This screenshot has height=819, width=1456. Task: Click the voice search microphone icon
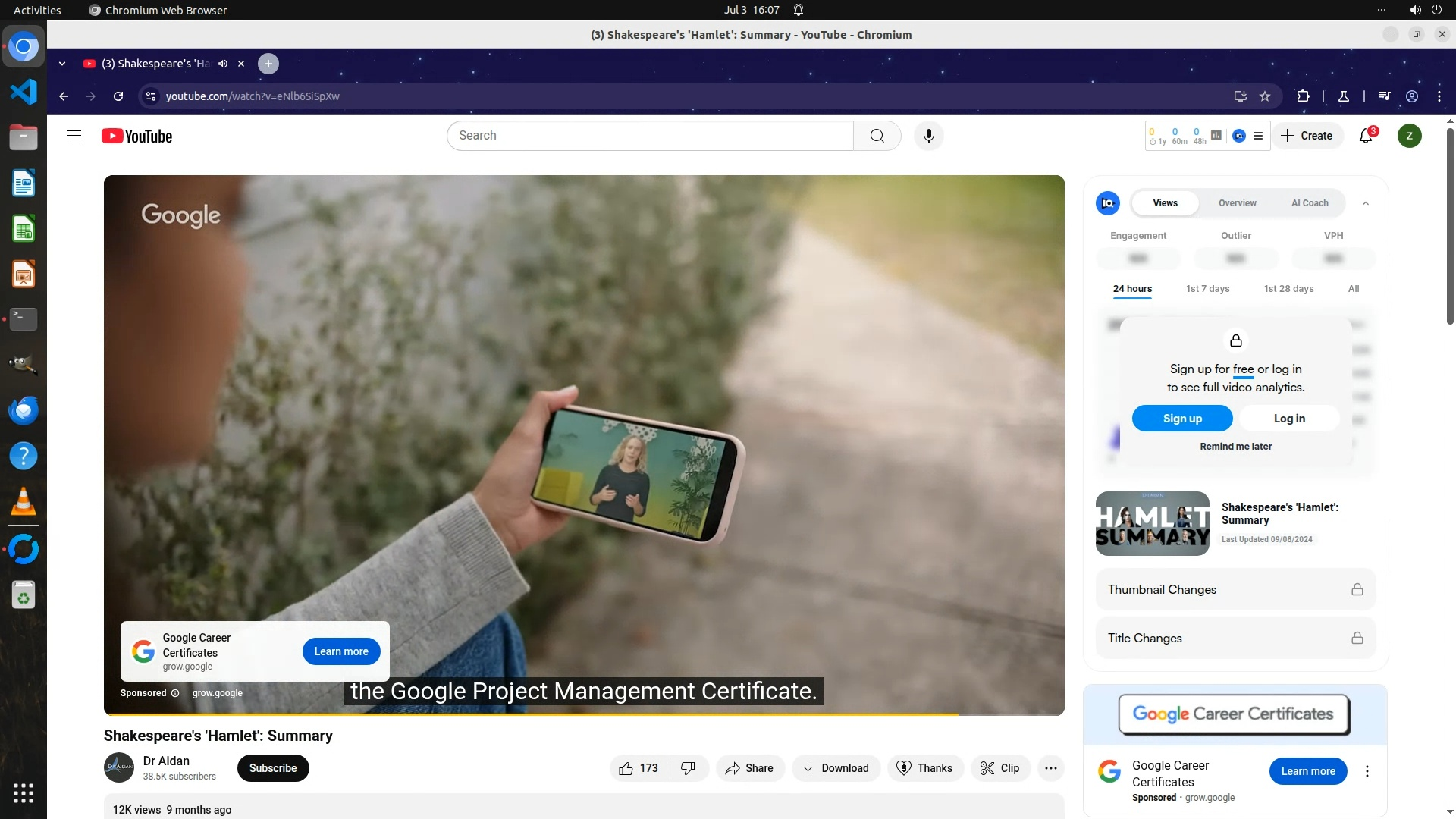(x=928, y=136)
